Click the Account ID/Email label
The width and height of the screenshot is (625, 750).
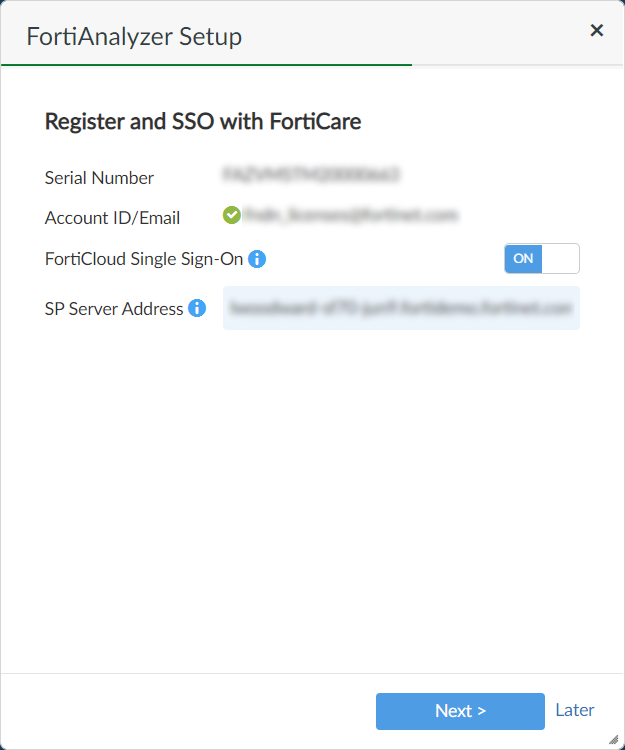click(x=112, y=218)
